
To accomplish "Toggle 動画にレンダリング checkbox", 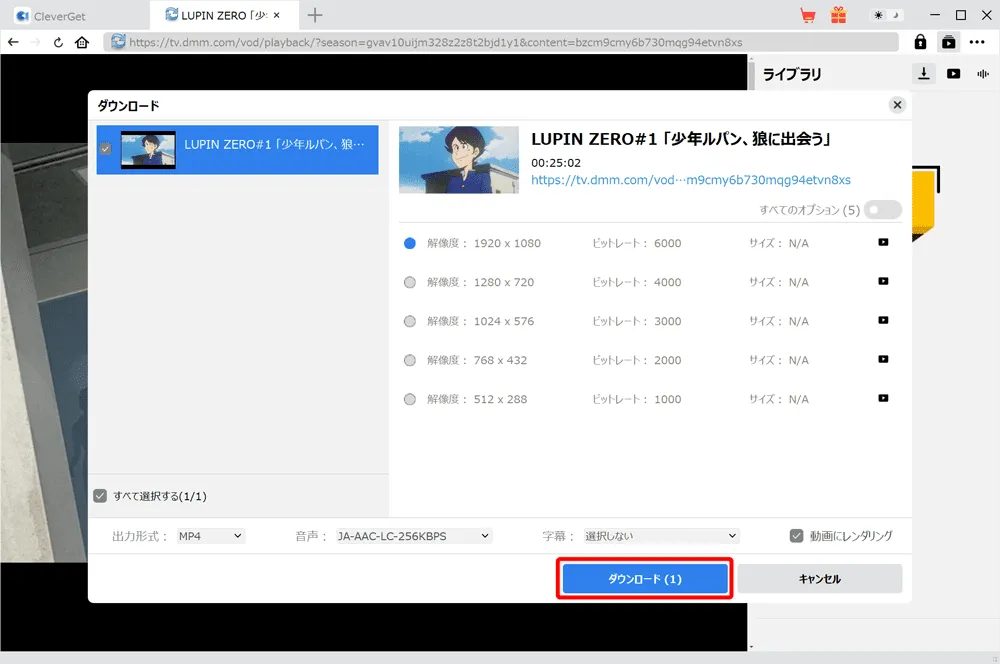I will [x=797, y=536].
